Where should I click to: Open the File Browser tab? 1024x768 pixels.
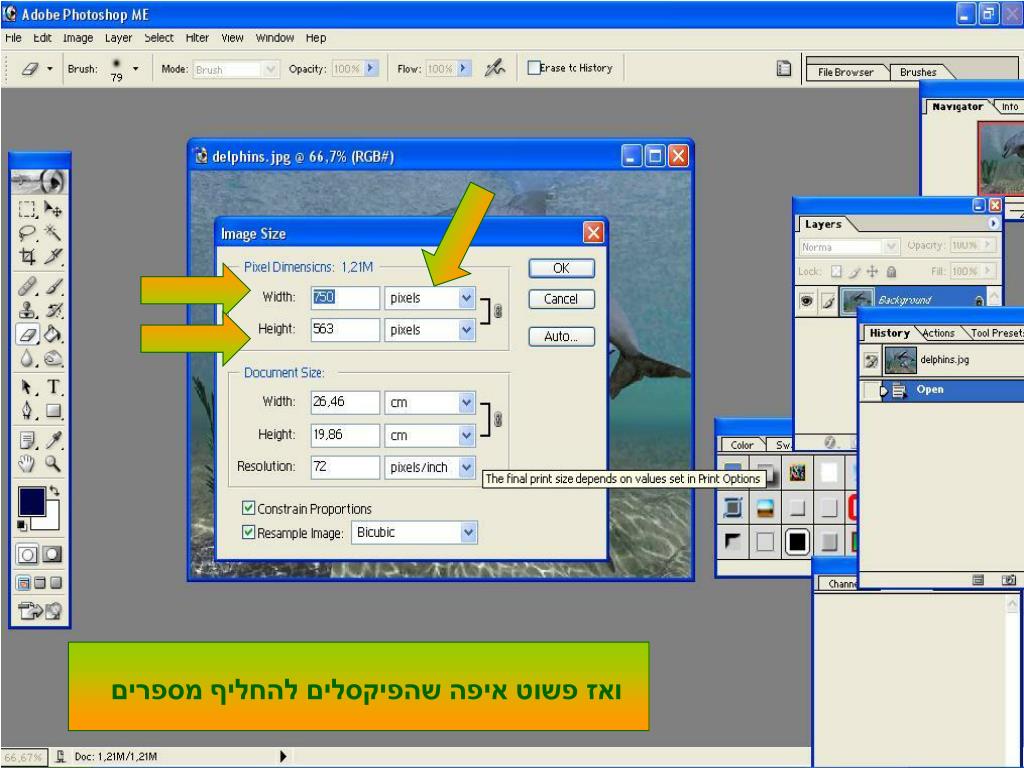pos(846,72)
